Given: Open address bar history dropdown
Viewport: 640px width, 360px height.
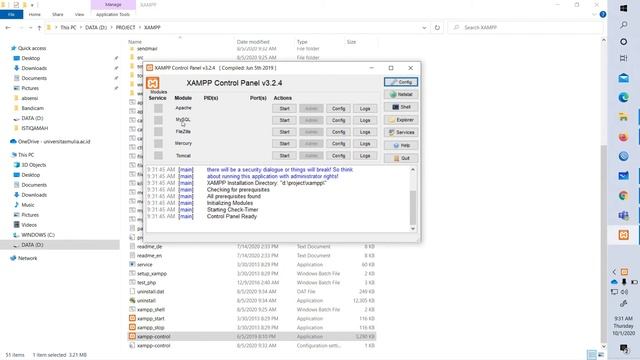Looking at the screenshot, I should (x=424, y=28).
